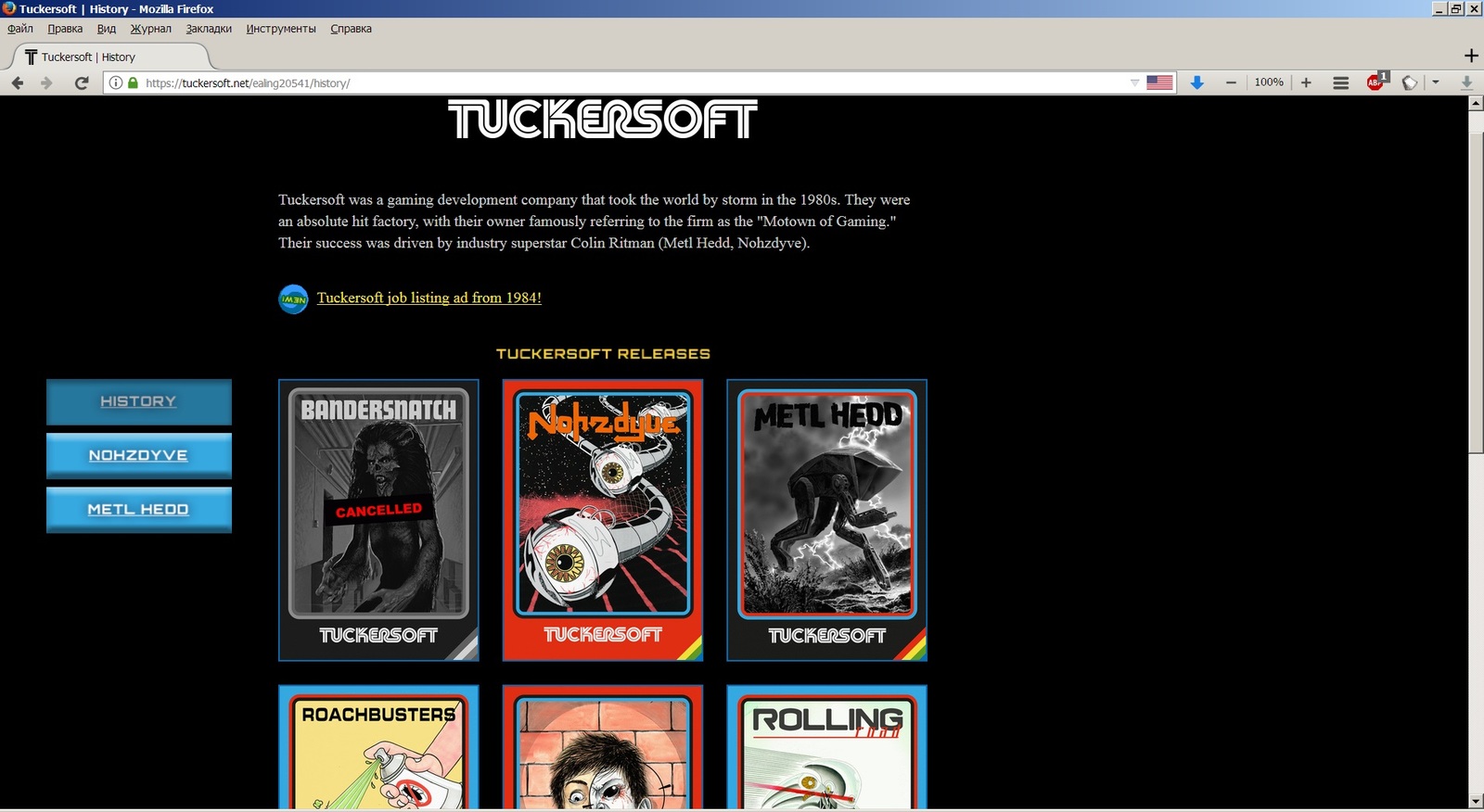Zoom out with the minus button
This screenshot has width=1484, height=812.
[1231, 82]
